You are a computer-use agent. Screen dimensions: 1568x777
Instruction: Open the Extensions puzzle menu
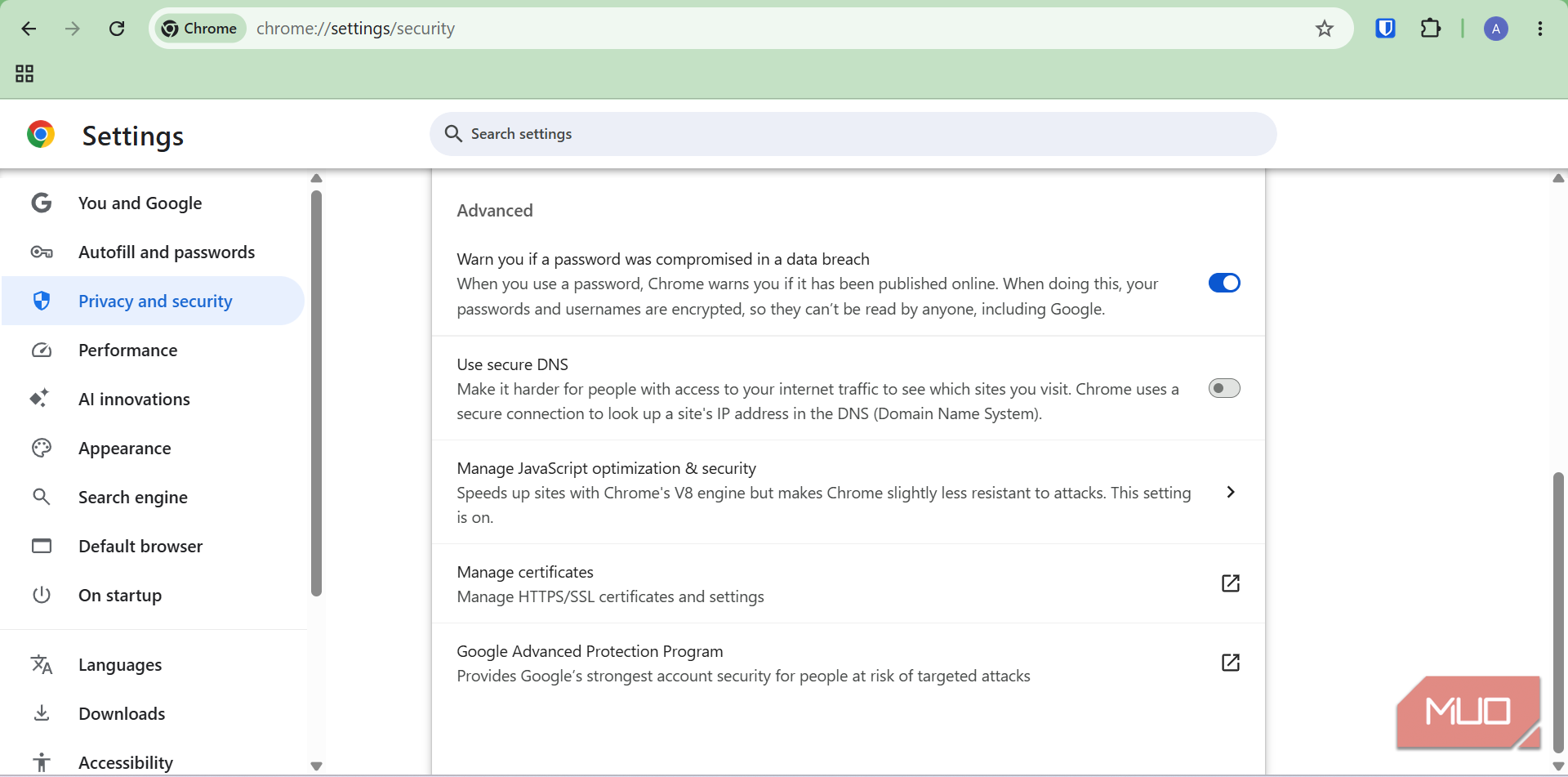coord(1430,29)
